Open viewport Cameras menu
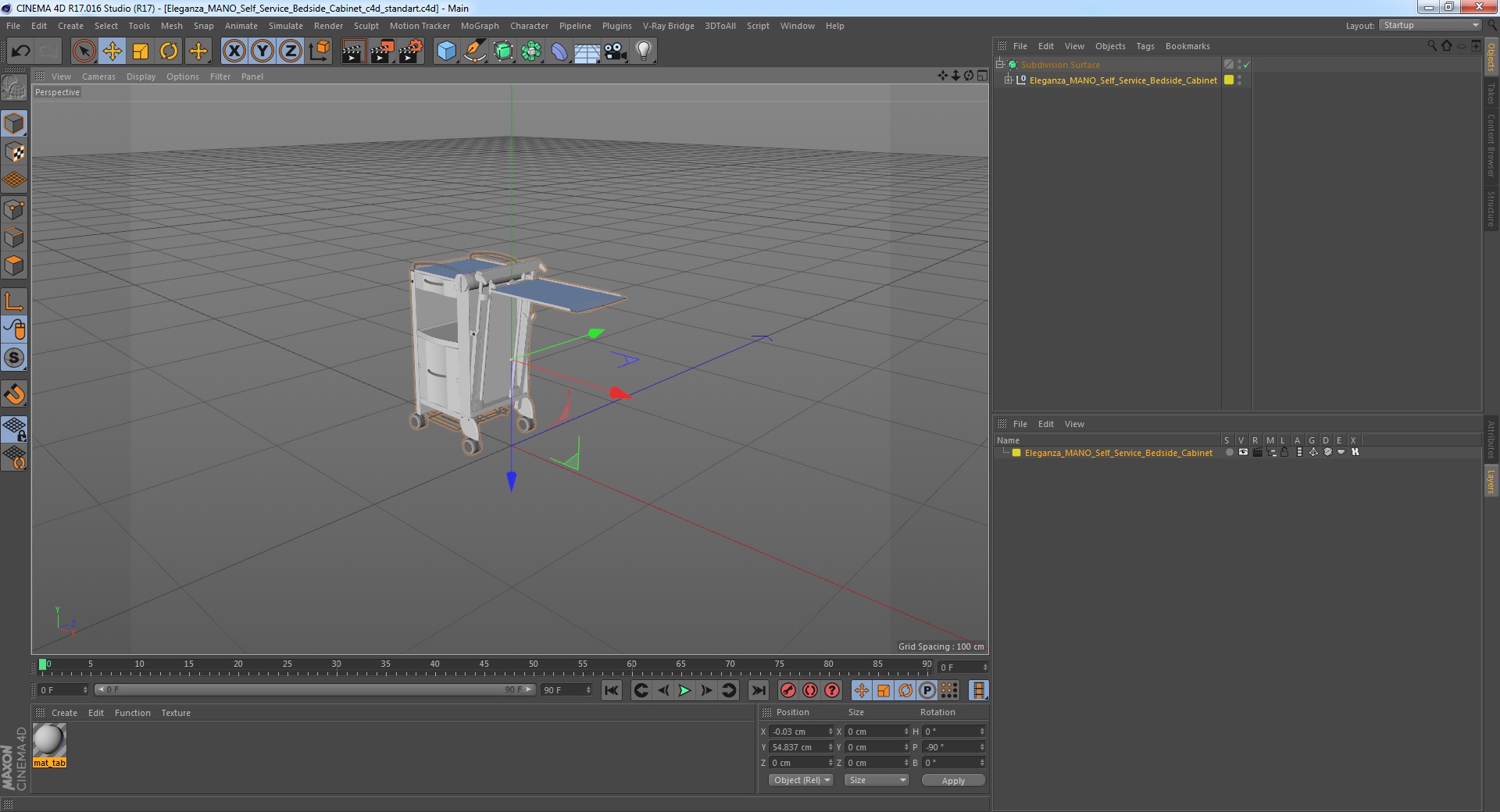The image size is (1500, 812). click(98, 77)
